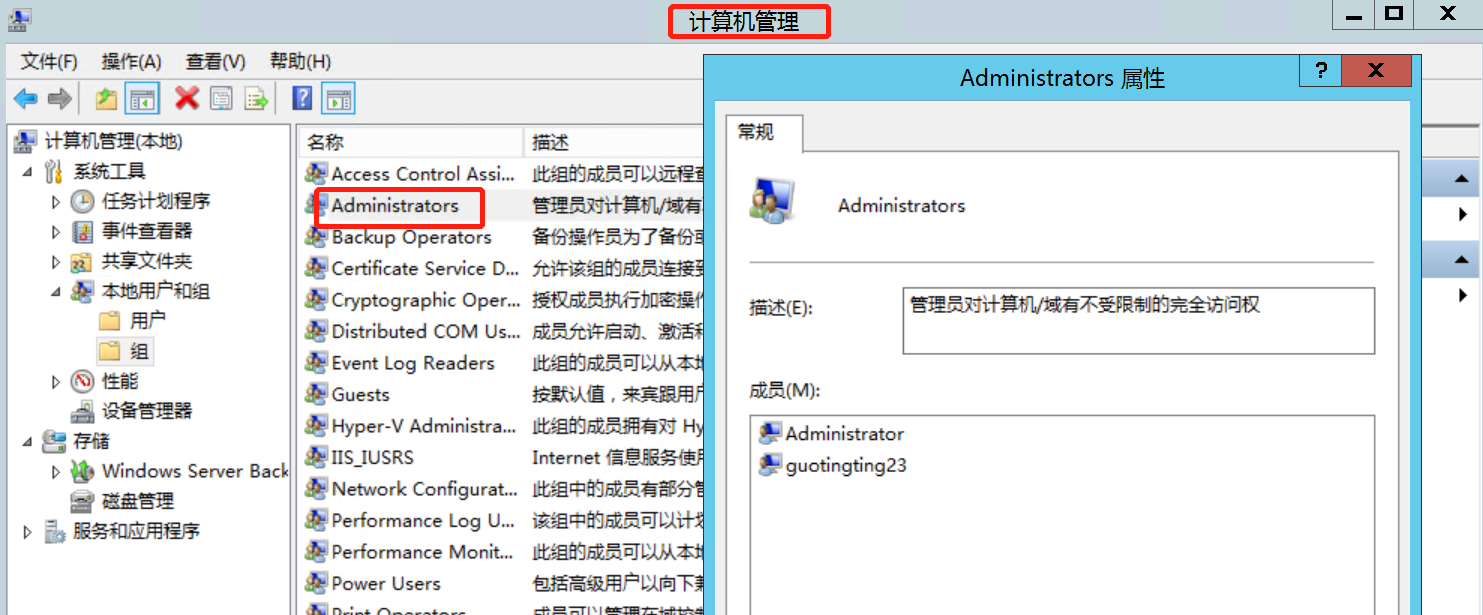The image size is (1483, 615).
Task: Select the 常规 tab in properties dialog
Action: coord(756,132)
